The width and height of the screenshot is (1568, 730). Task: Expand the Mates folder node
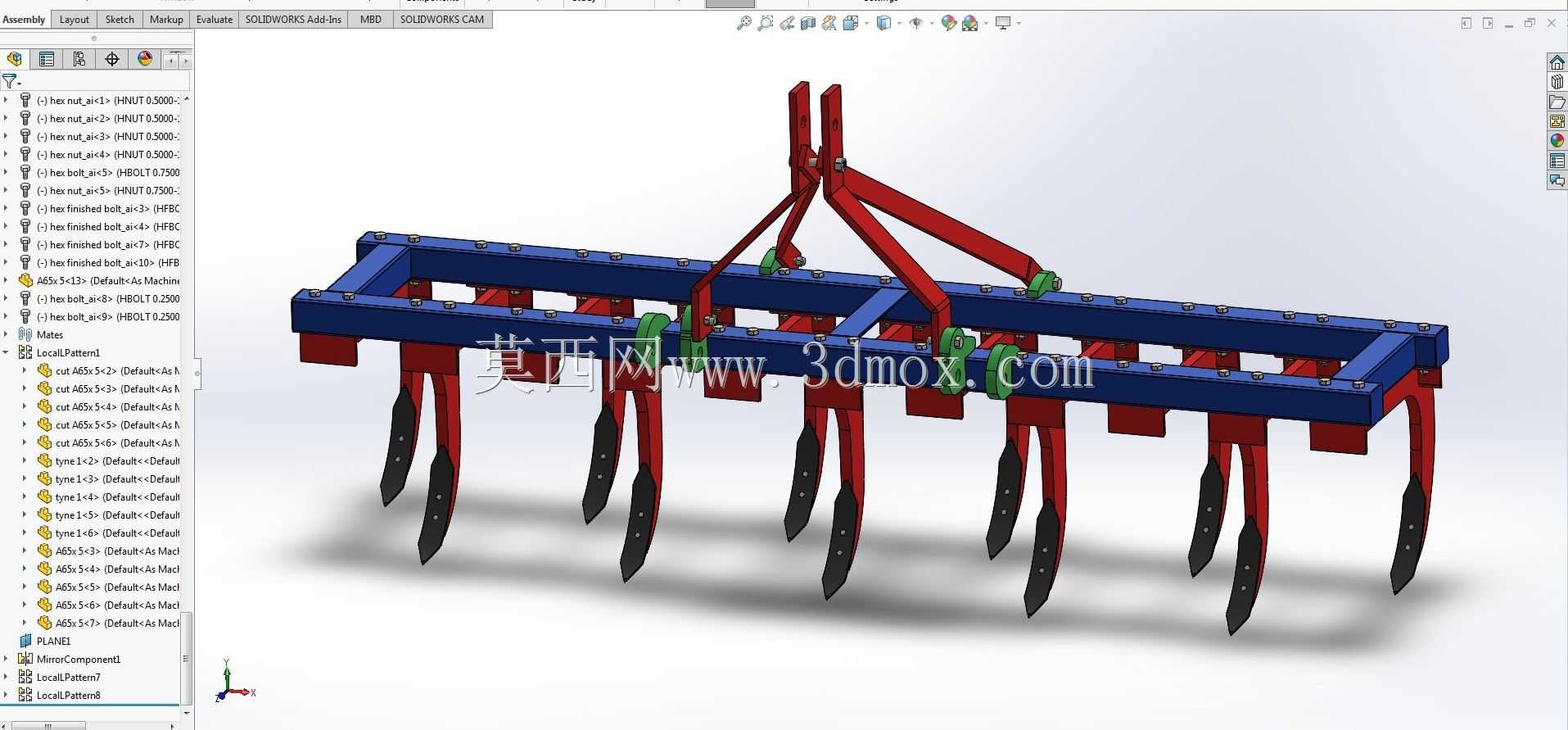(x=7, y=334)
